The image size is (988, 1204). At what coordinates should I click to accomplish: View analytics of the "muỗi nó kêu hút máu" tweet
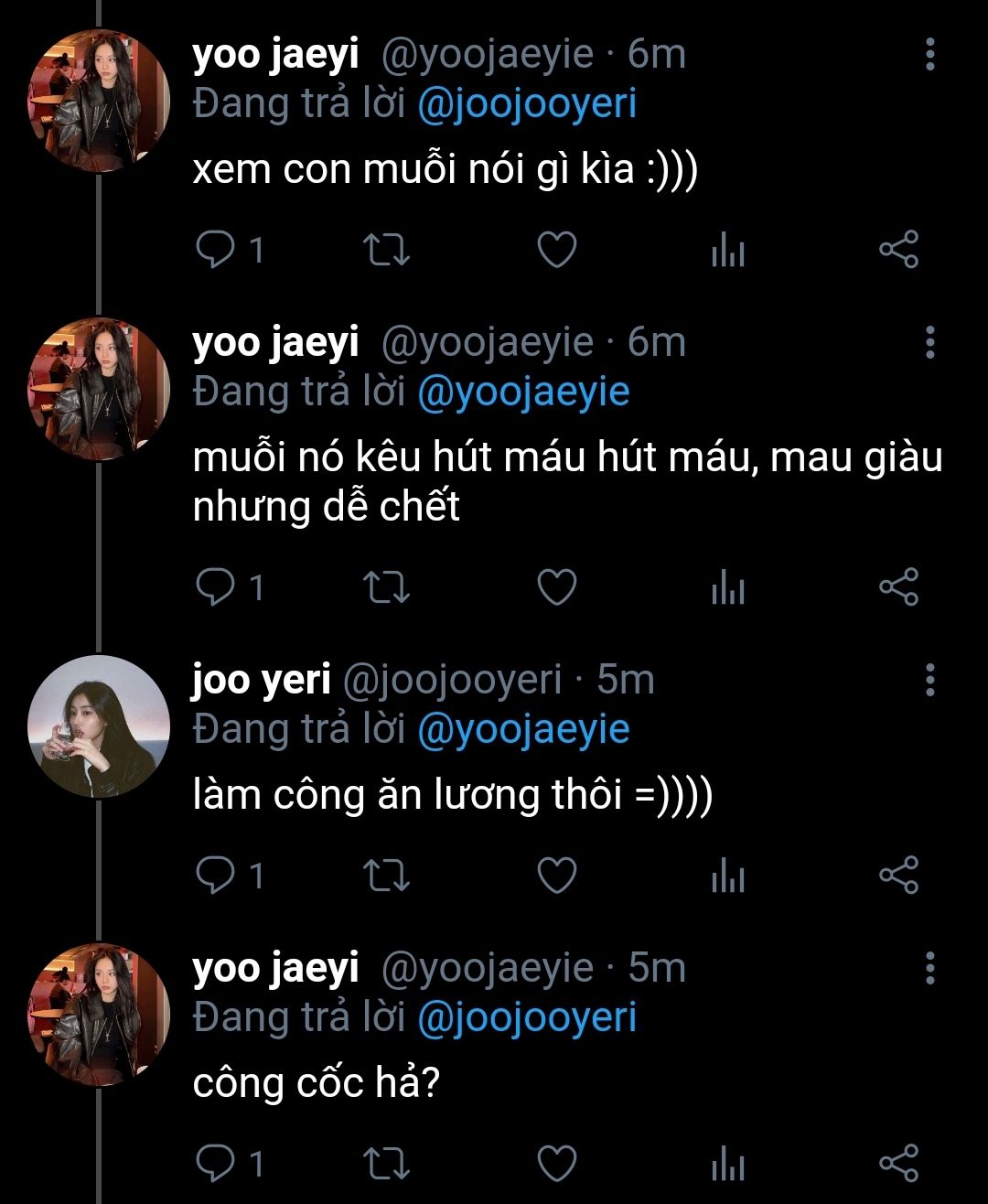[x=728, y=587]
